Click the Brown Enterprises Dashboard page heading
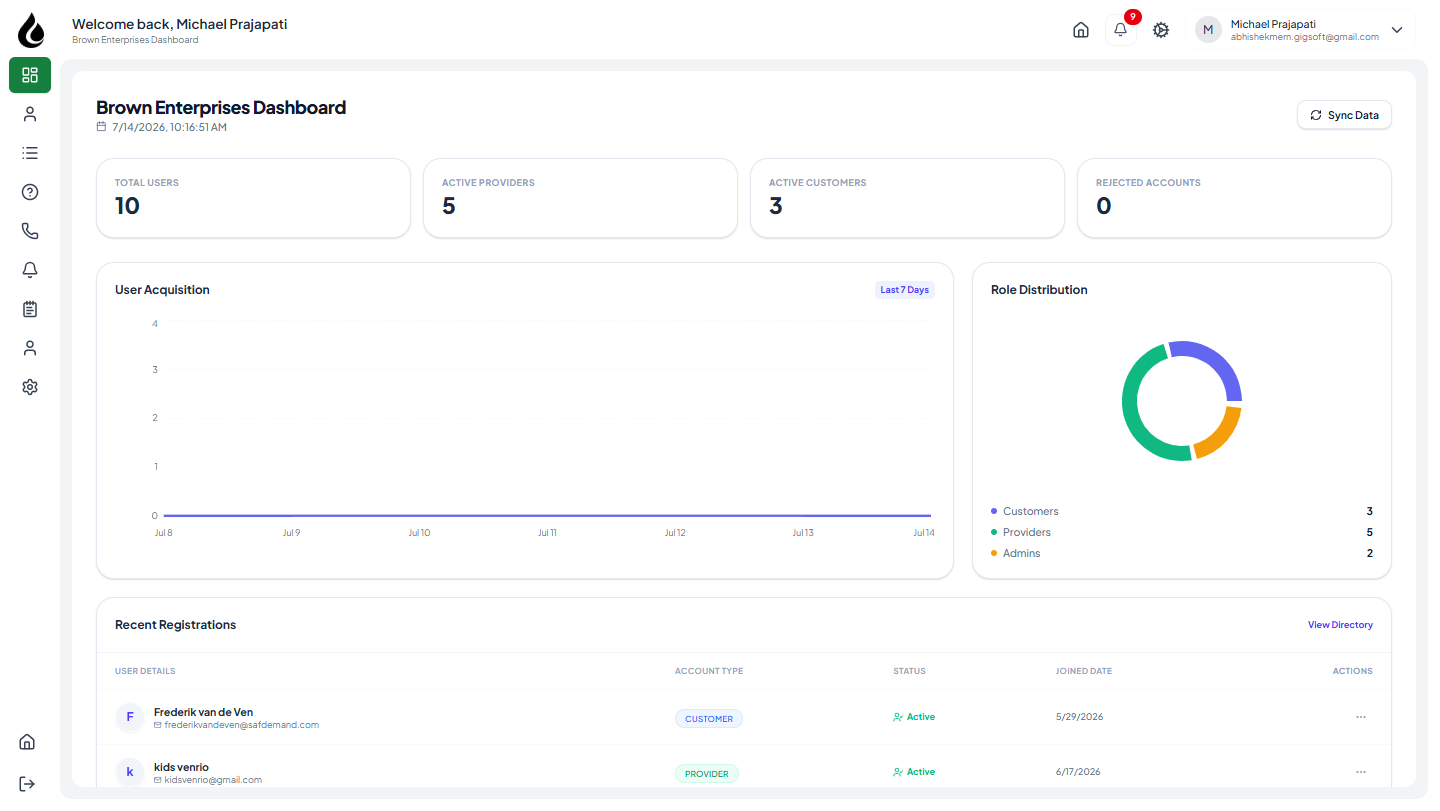Screen dimensions: 1440x811 point(221,108)
